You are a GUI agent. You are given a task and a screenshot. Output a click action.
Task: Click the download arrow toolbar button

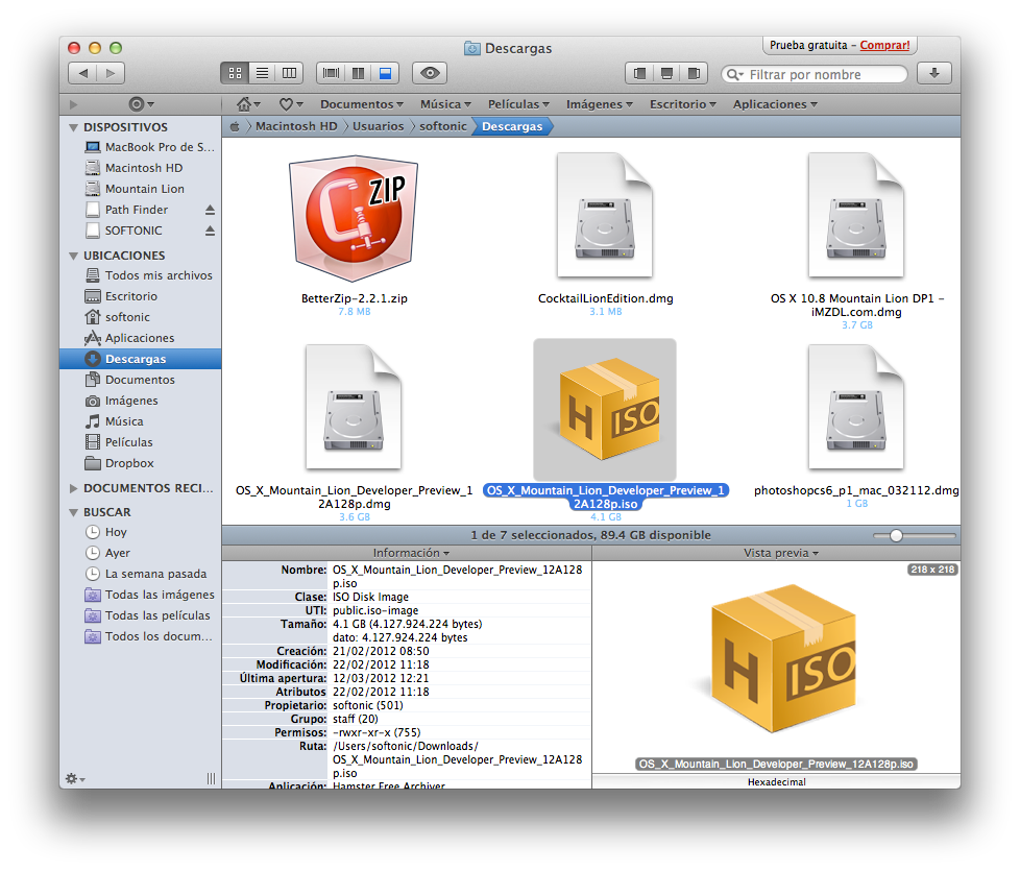click(934, 73)
